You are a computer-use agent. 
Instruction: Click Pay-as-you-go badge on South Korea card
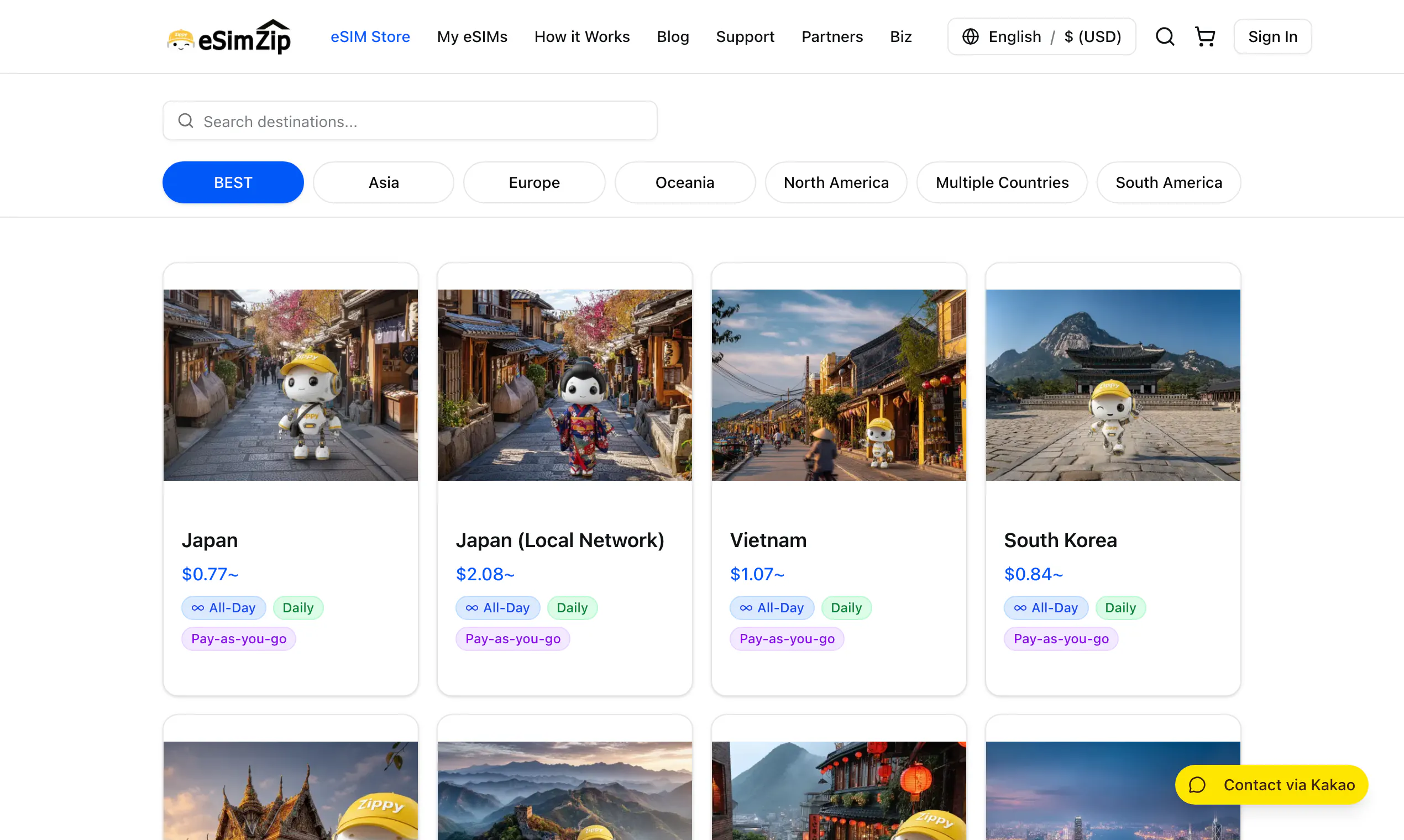1061,638
